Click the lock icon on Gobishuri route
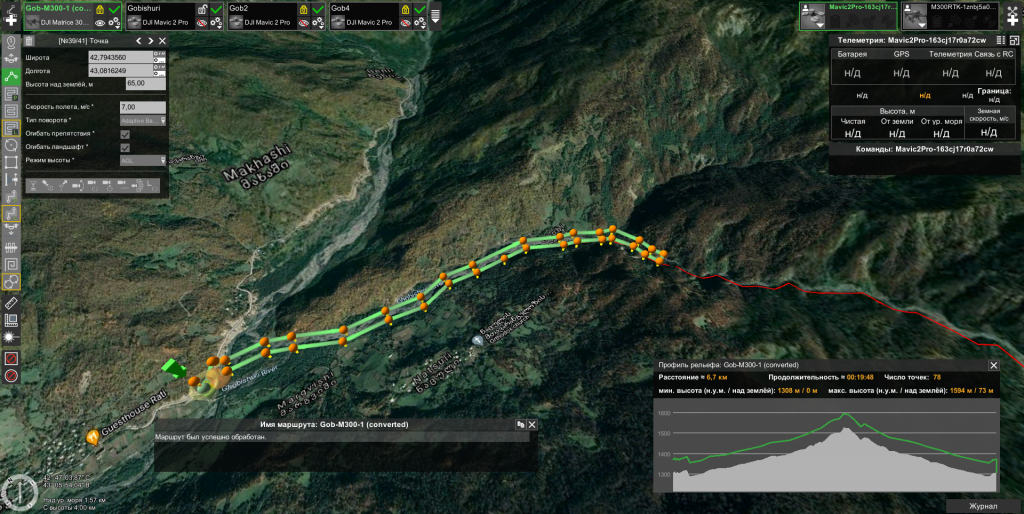This screenshot has width=1024, height=514. (x=201, y=8)
